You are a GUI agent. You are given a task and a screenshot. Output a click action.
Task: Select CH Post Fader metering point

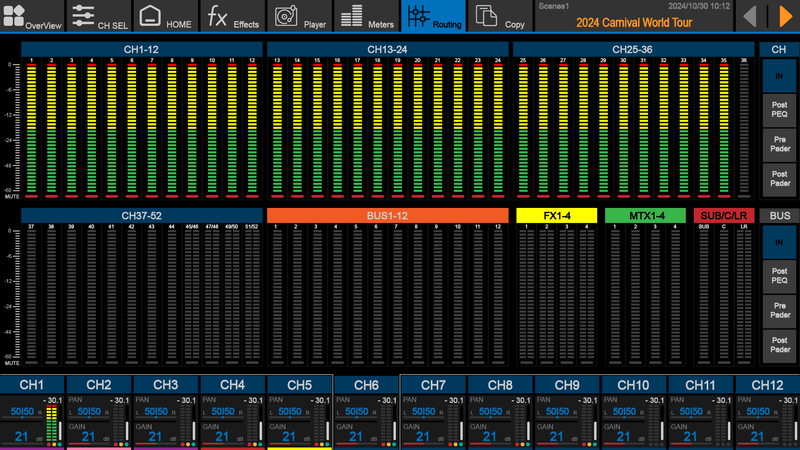[779, 179]
